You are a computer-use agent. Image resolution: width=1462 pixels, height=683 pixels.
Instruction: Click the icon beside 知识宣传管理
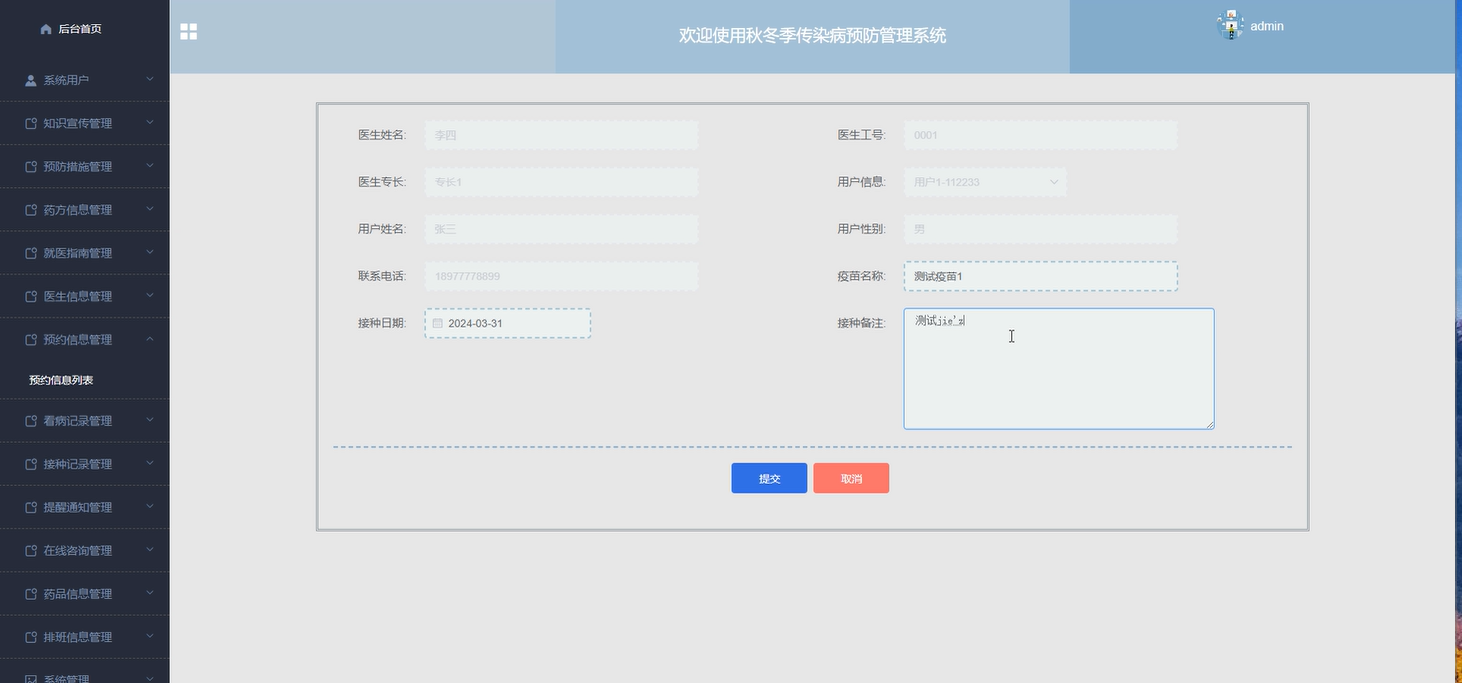(31, 124)
